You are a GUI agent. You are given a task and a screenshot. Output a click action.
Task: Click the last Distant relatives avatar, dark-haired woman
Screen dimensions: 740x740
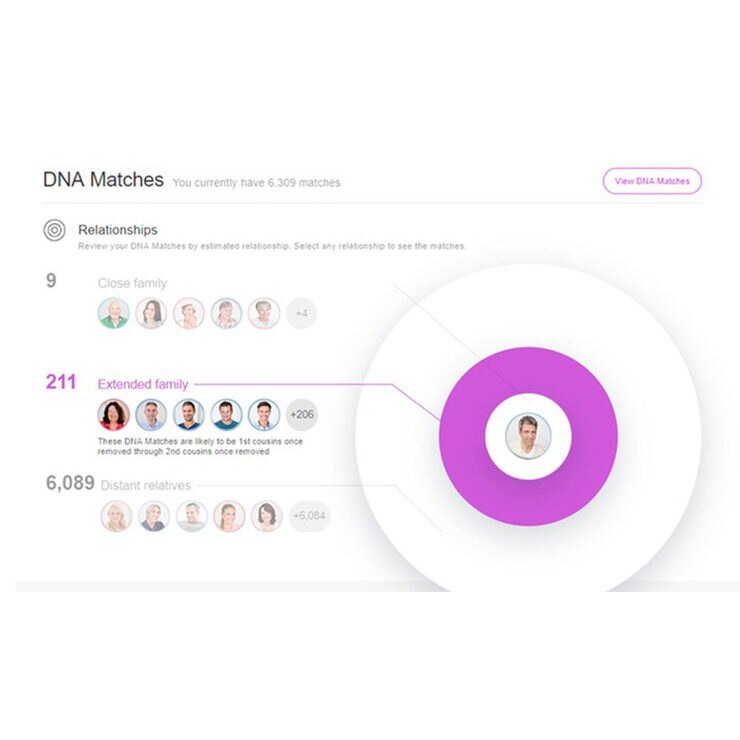pos(267,516)
